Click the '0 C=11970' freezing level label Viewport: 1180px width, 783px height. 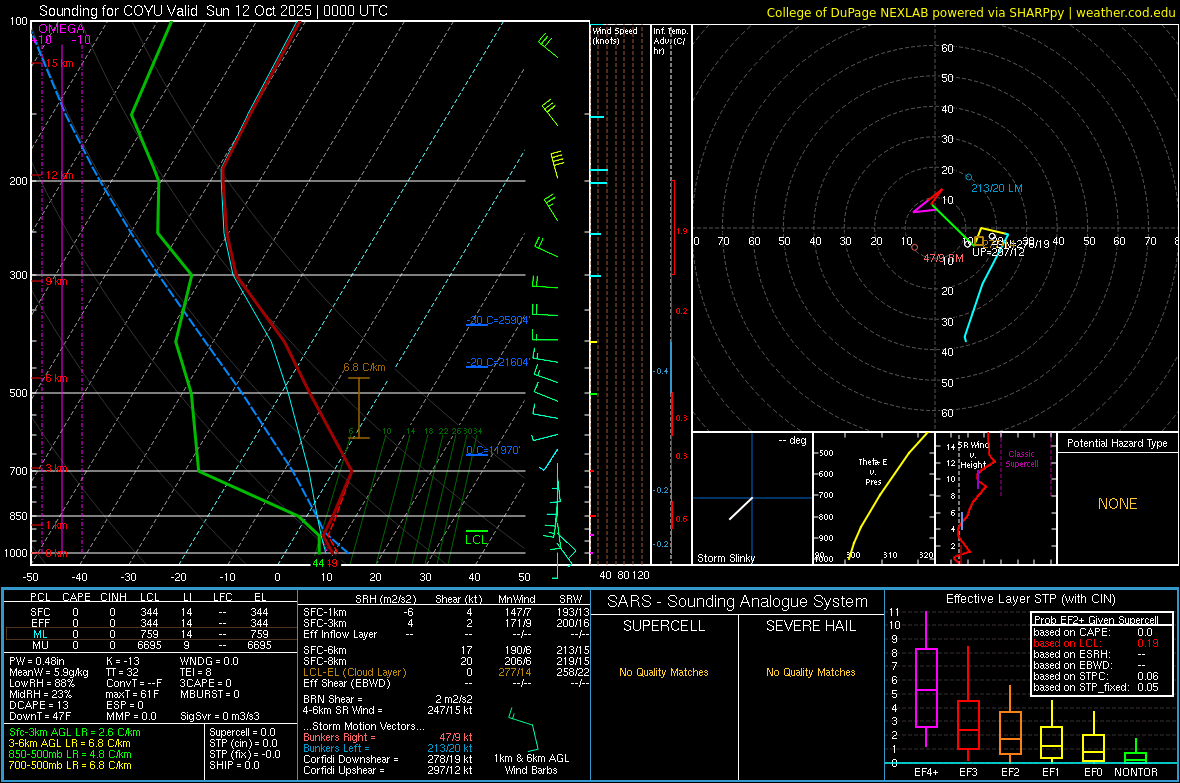click(x=493, y=450)
